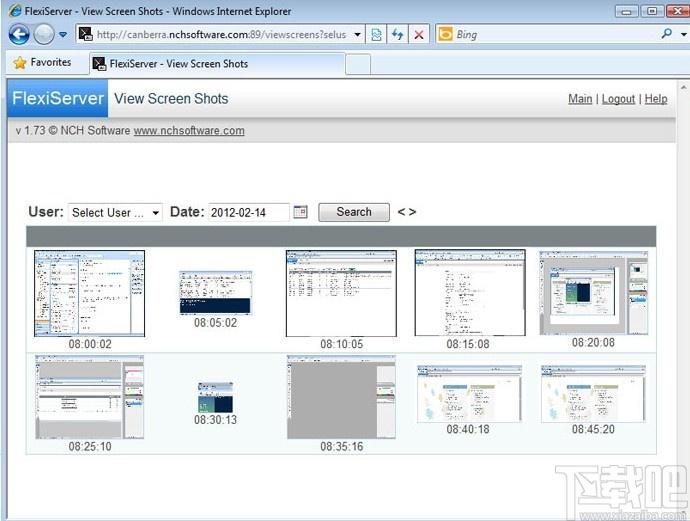
Task: Click the compatibility view icon
Action: click(x=376, y=34)
